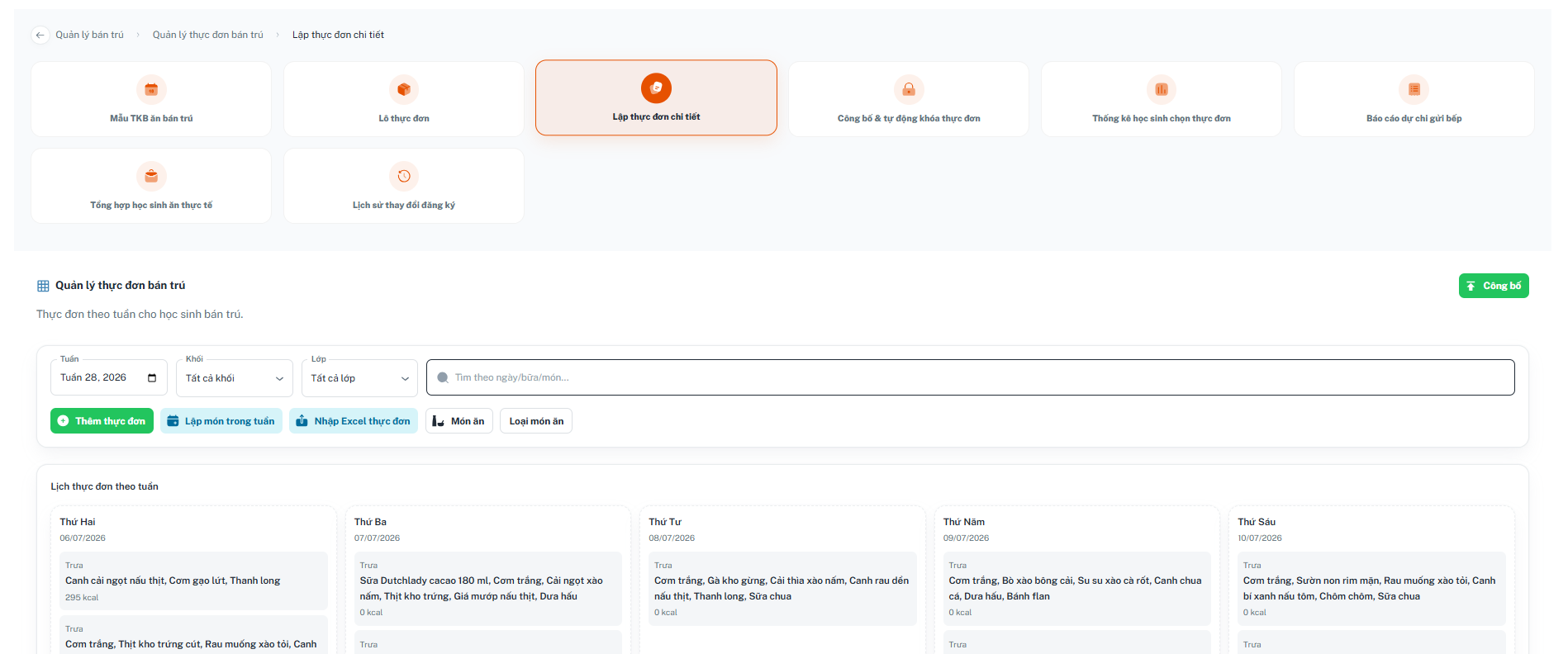Click the Loại món ăn button
The width and height of the screenshot is (1568, 654).
(536, 421)
